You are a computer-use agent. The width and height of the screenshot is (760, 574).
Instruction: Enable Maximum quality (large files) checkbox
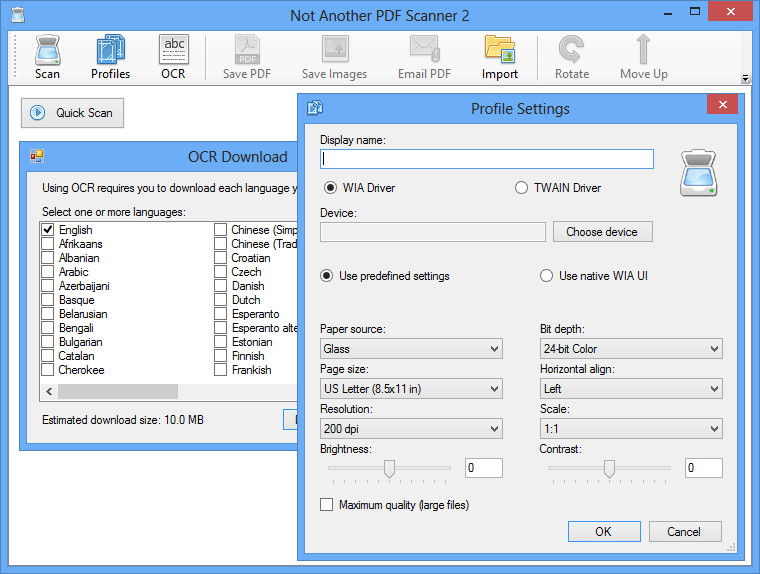327,505
